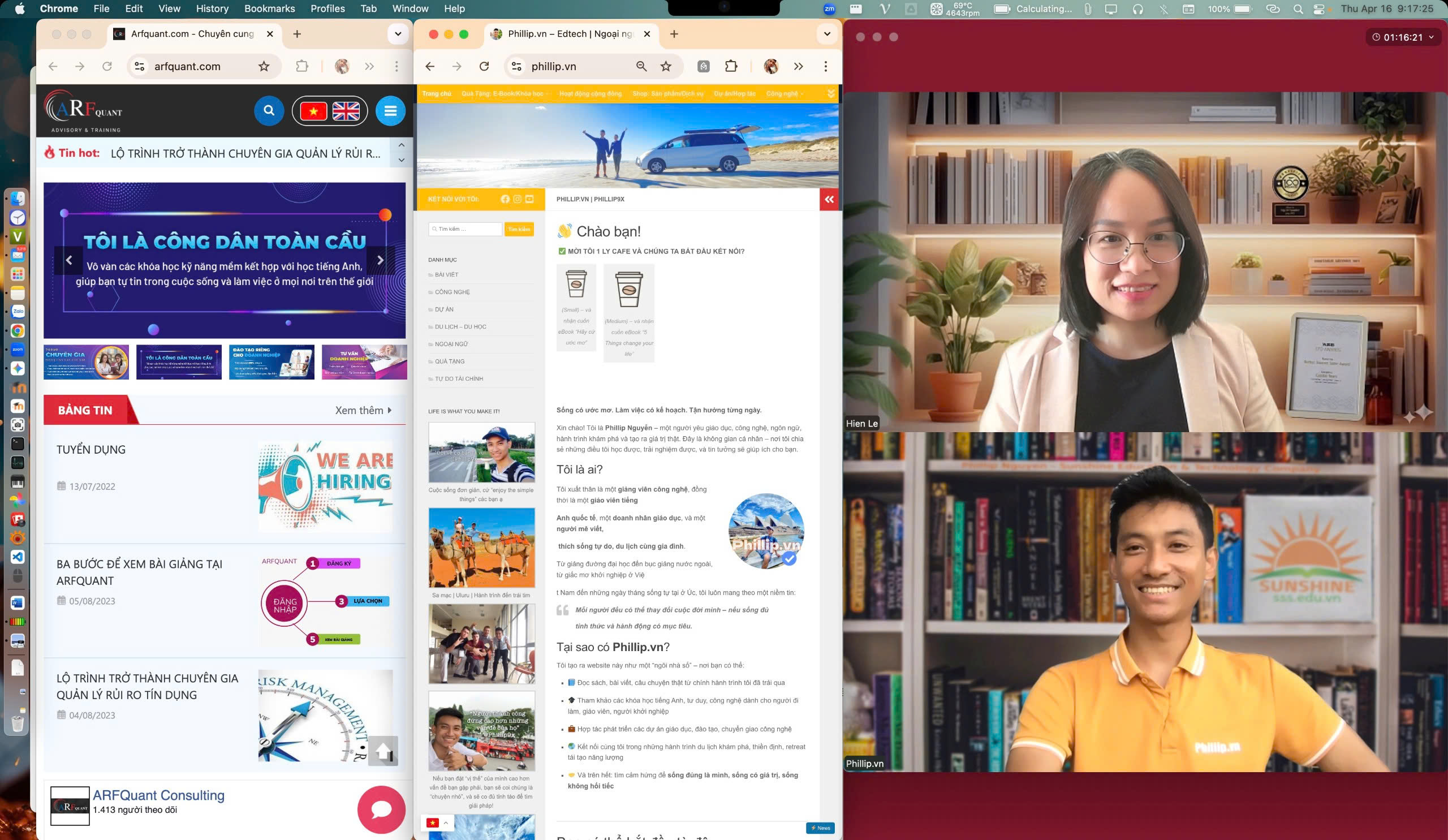Image resolution: width=1448 pixels, height=840 pixels.
Task: Click the red double-chevron collapse button
Action: pos(829,199)
